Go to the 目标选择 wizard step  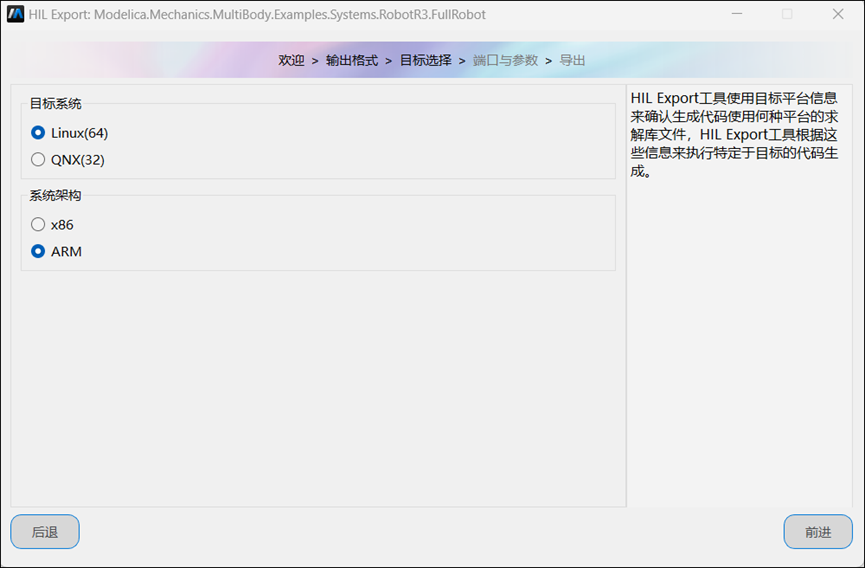(425, 60)
